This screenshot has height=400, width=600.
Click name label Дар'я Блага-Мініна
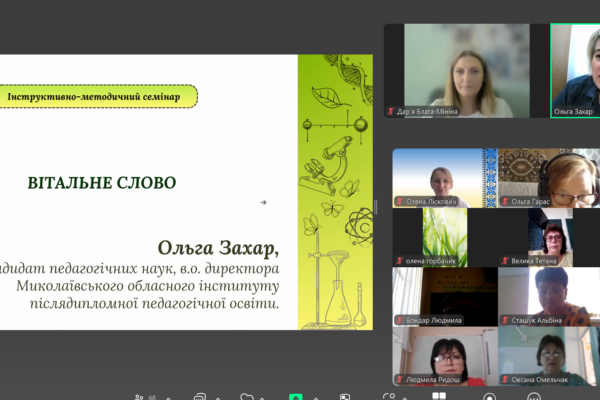(427, 111)
